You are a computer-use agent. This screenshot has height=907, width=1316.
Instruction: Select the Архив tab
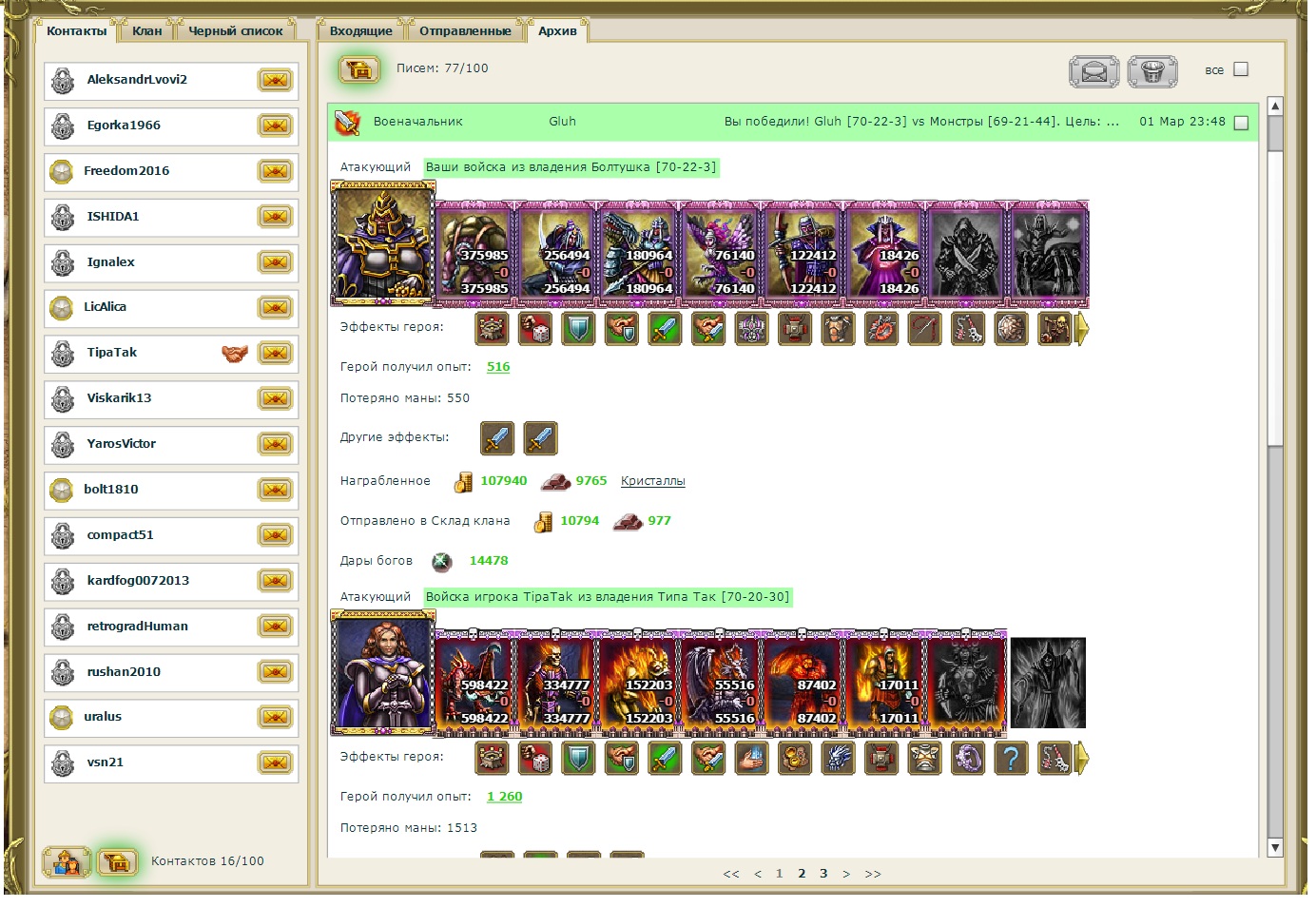[557, 30]
